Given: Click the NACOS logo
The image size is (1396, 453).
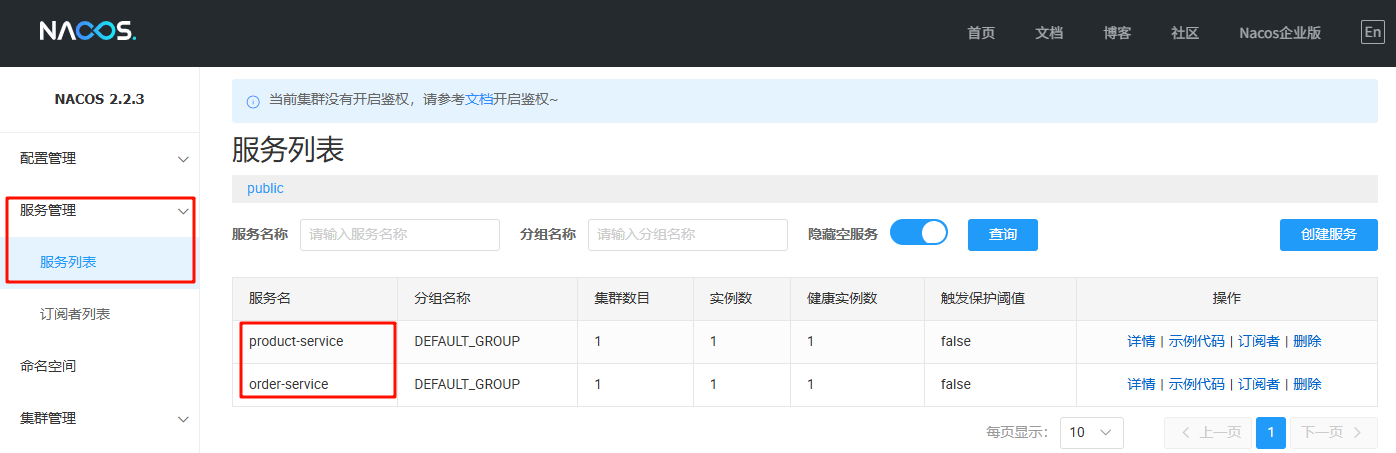Looking at the screenshot, I should (x=88, y=32).
